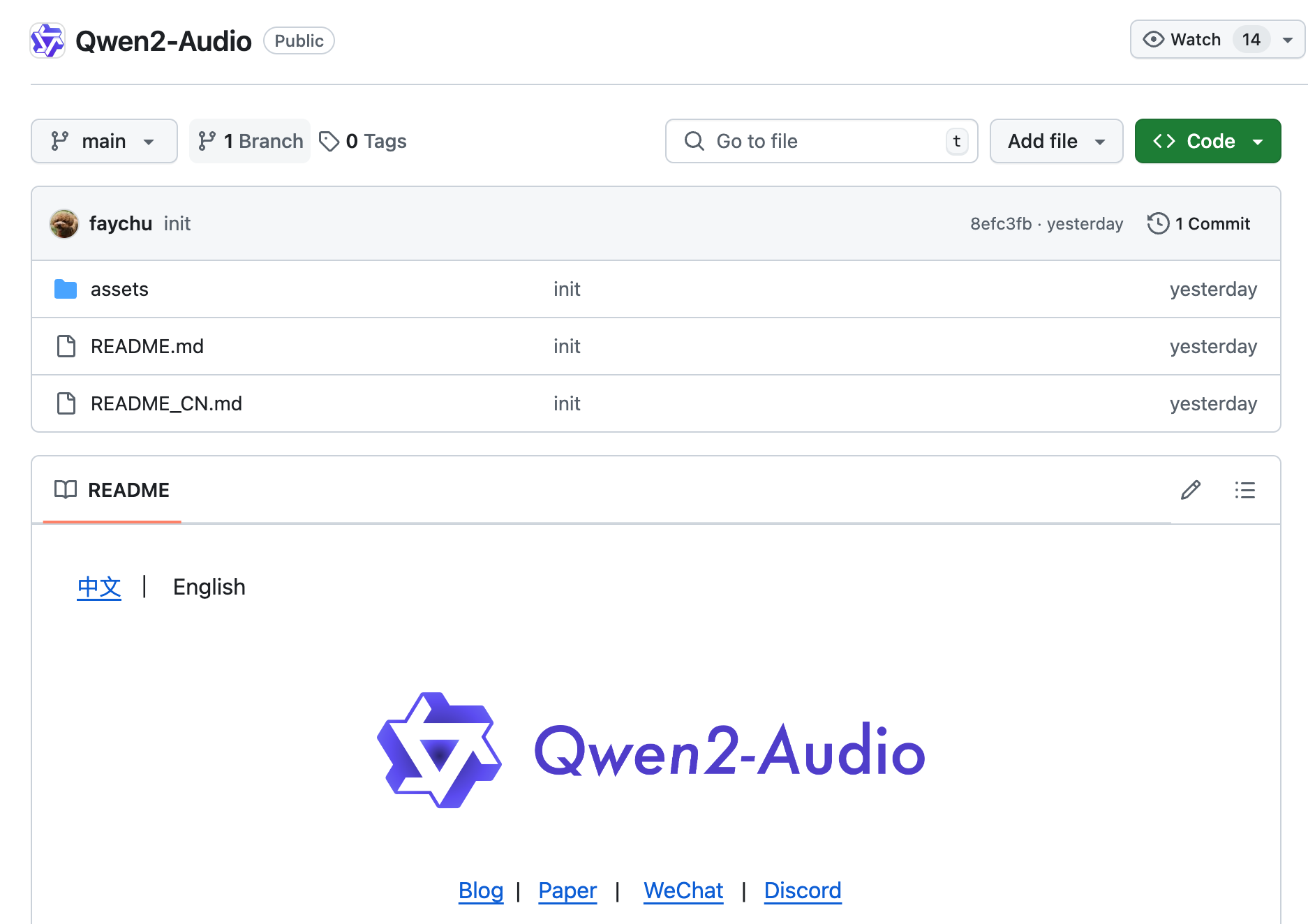Open the Blog link

480,891
